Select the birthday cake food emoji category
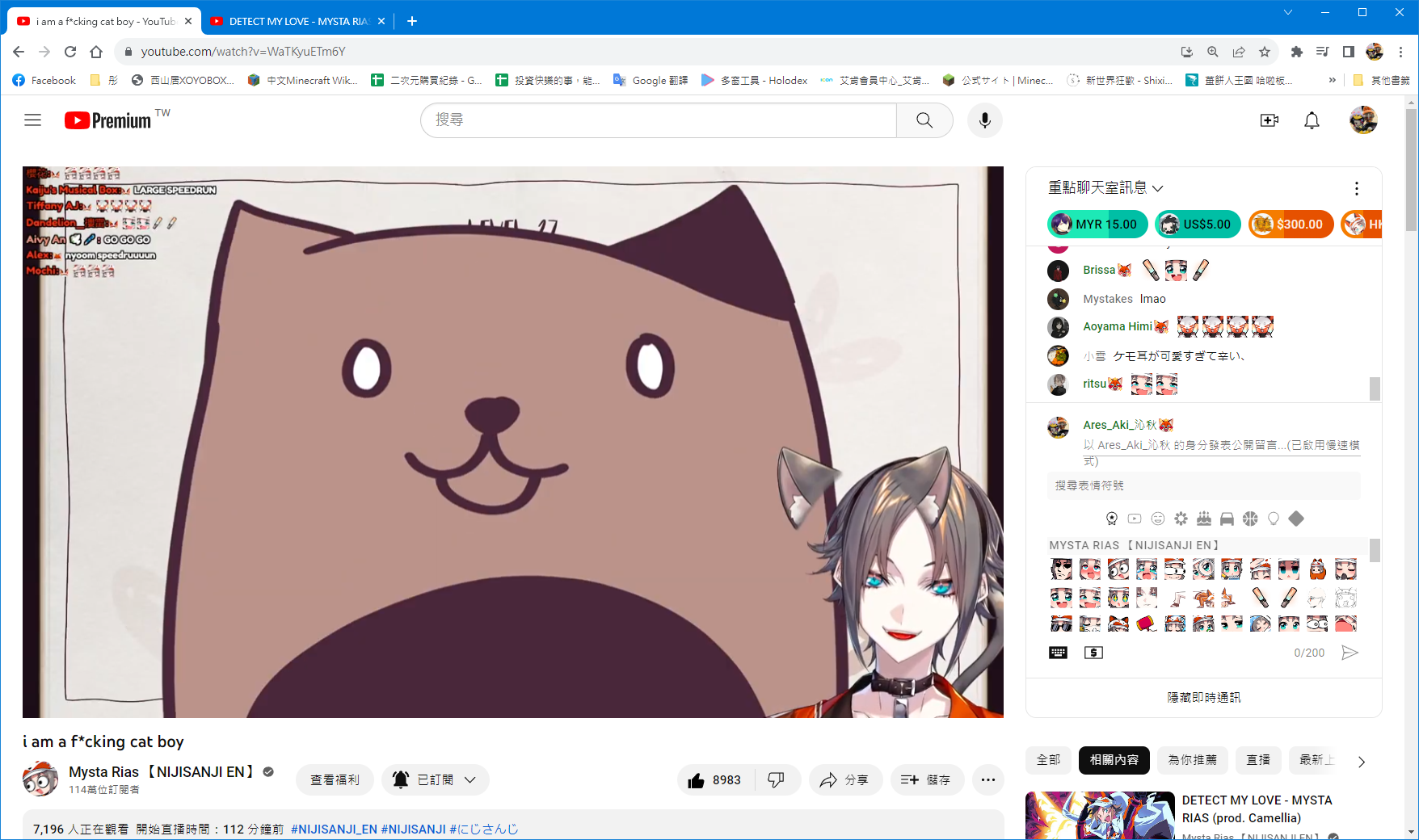The height and width of the screenshot is (840, 1419). (1204, 519)
